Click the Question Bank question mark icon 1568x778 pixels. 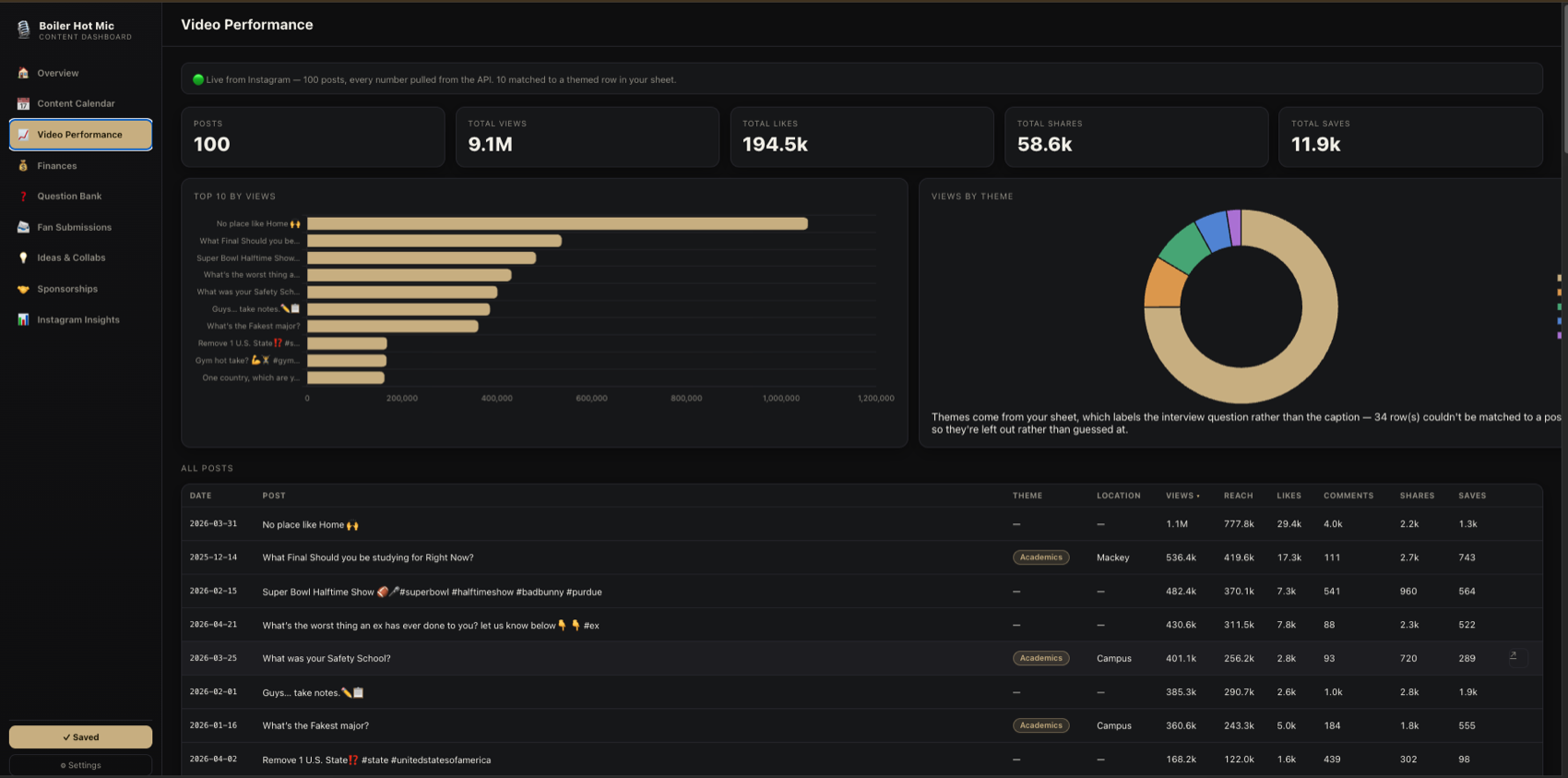pyautogui.click(x=23, y=197)
